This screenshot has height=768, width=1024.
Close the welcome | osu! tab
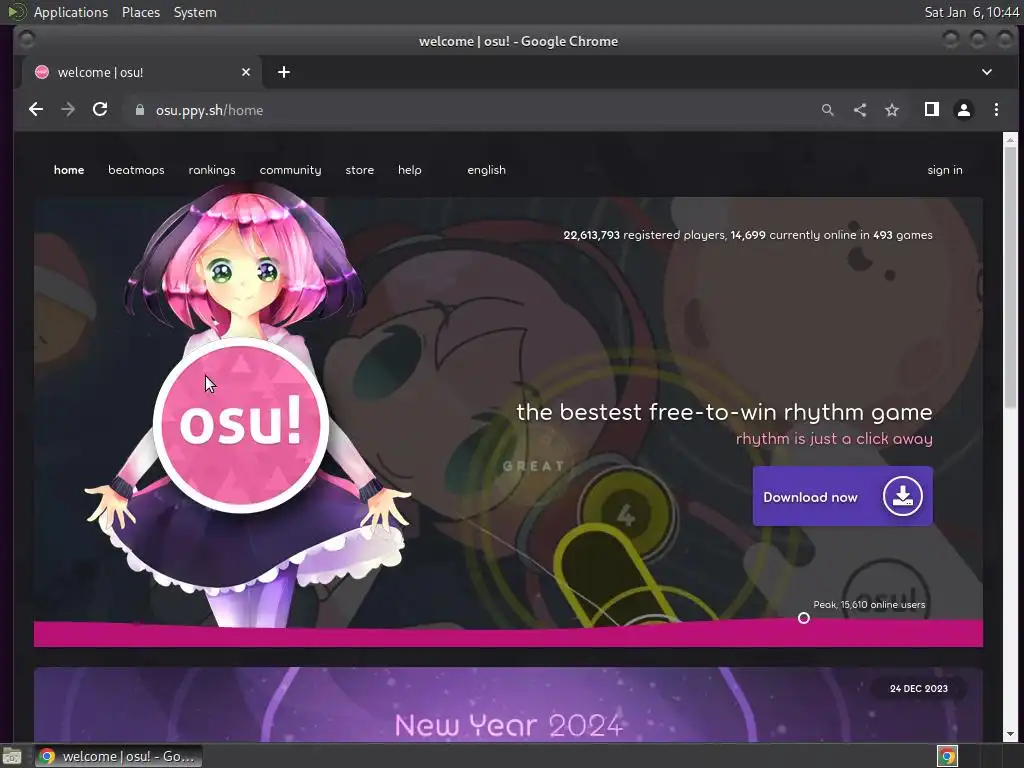(246, 72)
